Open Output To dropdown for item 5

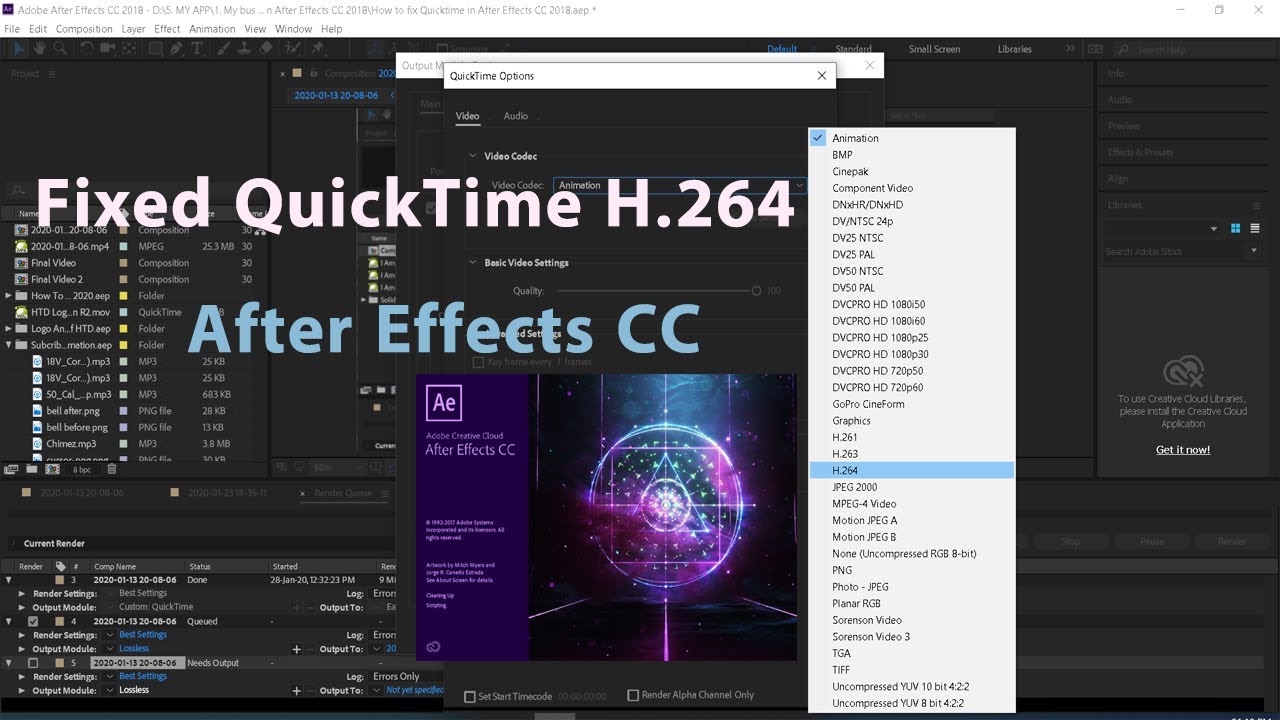(x=378, y=691)
